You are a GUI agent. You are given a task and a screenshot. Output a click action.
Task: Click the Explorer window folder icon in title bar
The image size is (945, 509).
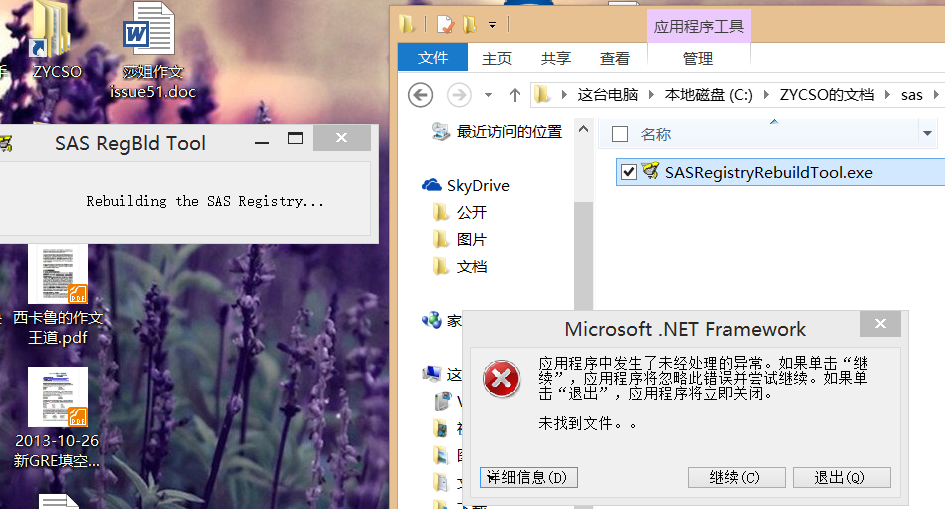[x=407, y=25]
